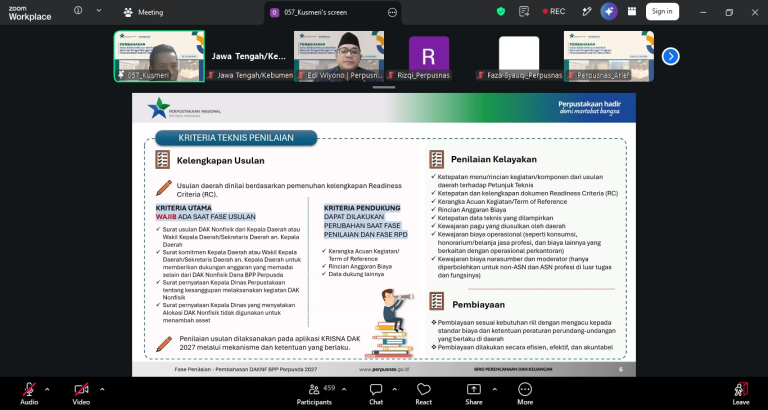
Task: Open the meeting info icon
Action: coord(78,10)
